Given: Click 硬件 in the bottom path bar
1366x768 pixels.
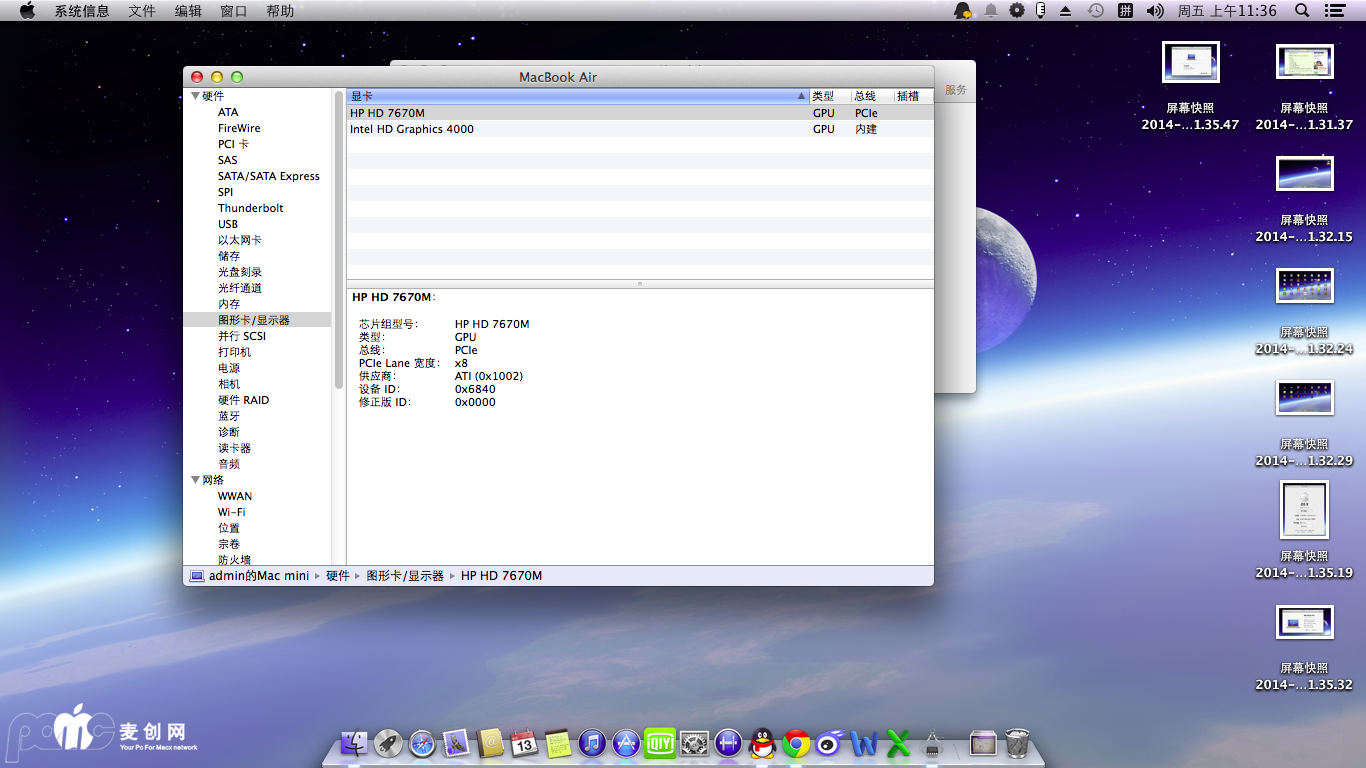Looking at the screenshot, I should click(338, 576).
